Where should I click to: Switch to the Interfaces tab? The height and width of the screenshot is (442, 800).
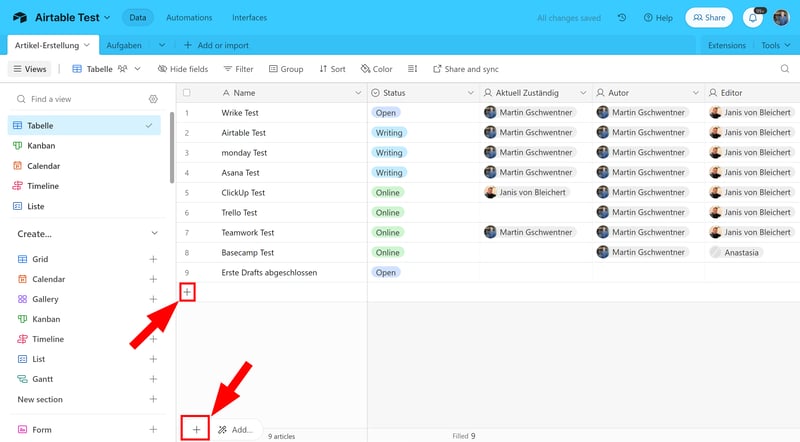pos(249,17)
